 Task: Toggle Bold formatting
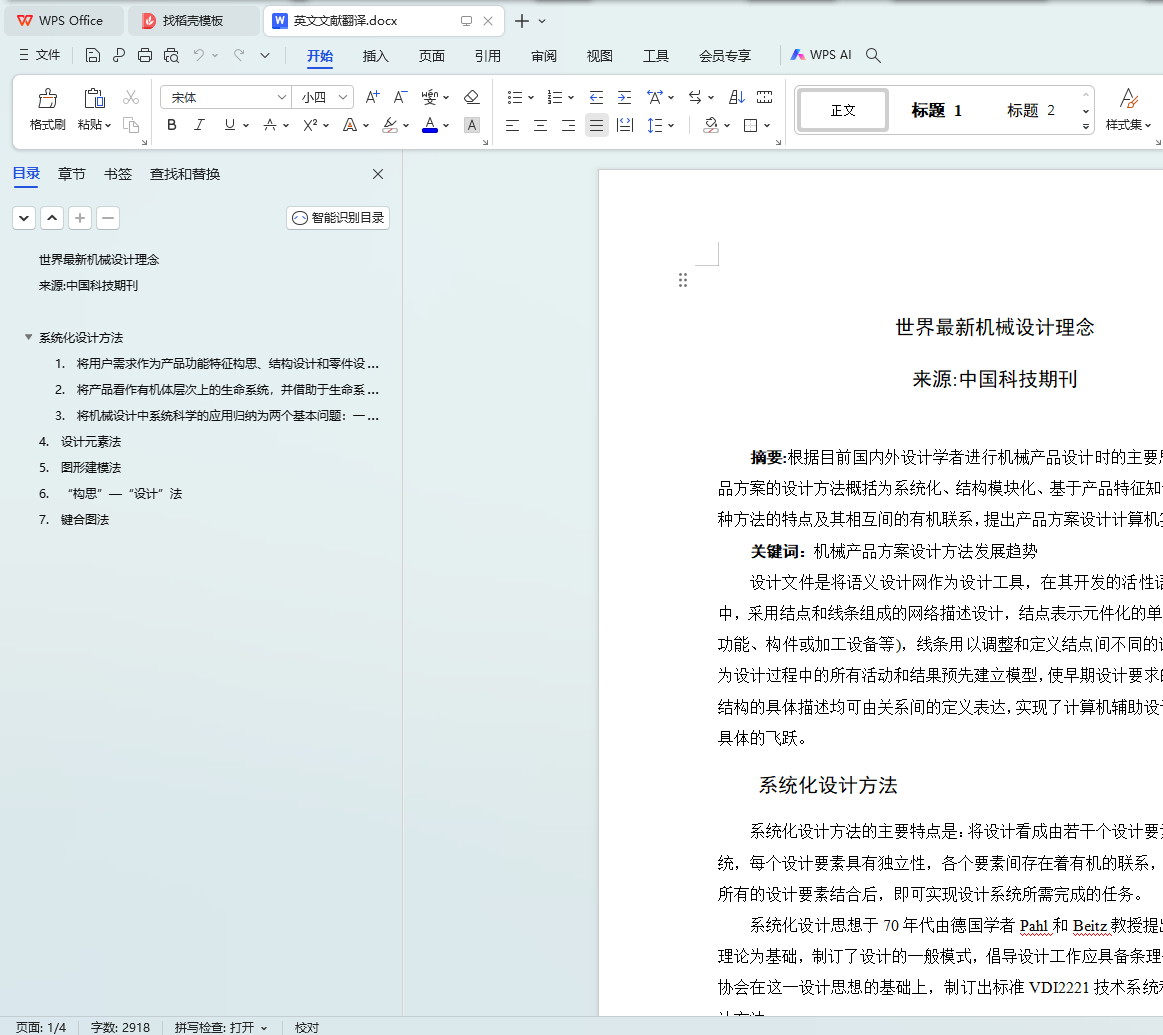[x=171, y=125]
